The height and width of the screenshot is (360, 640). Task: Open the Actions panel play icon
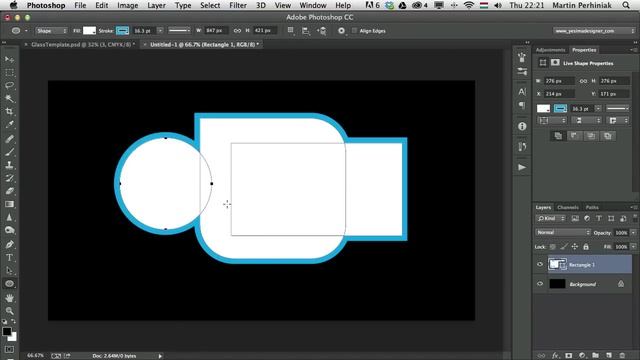click(522, 167)
